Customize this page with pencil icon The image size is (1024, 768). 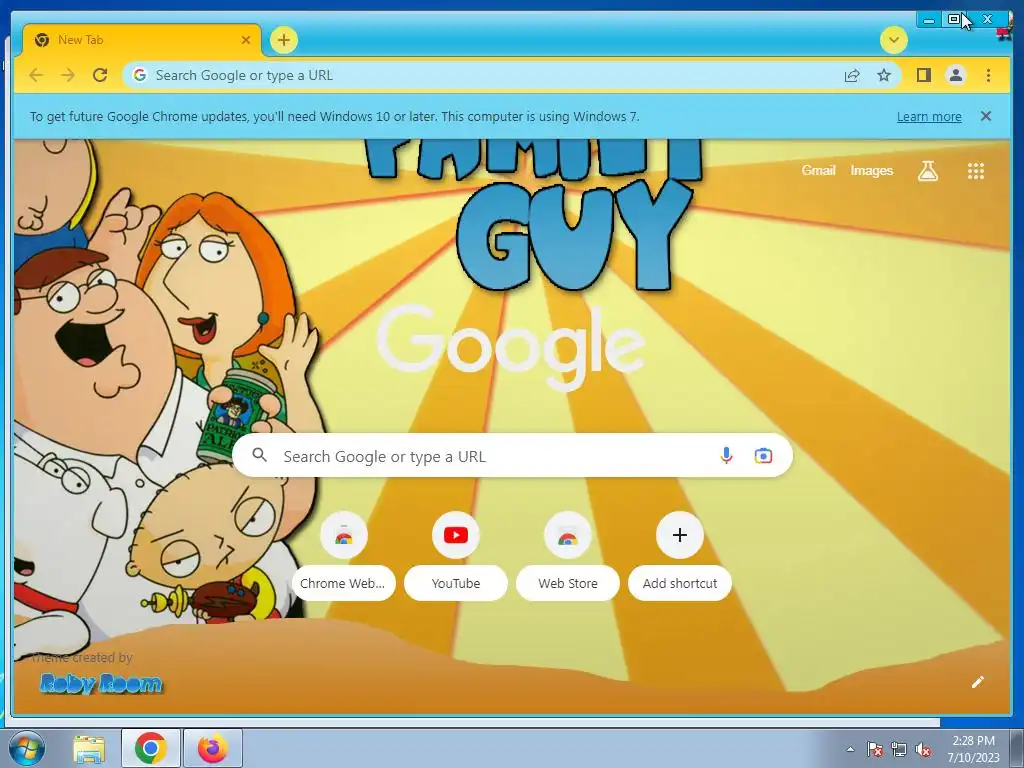(x=977, y=682)
